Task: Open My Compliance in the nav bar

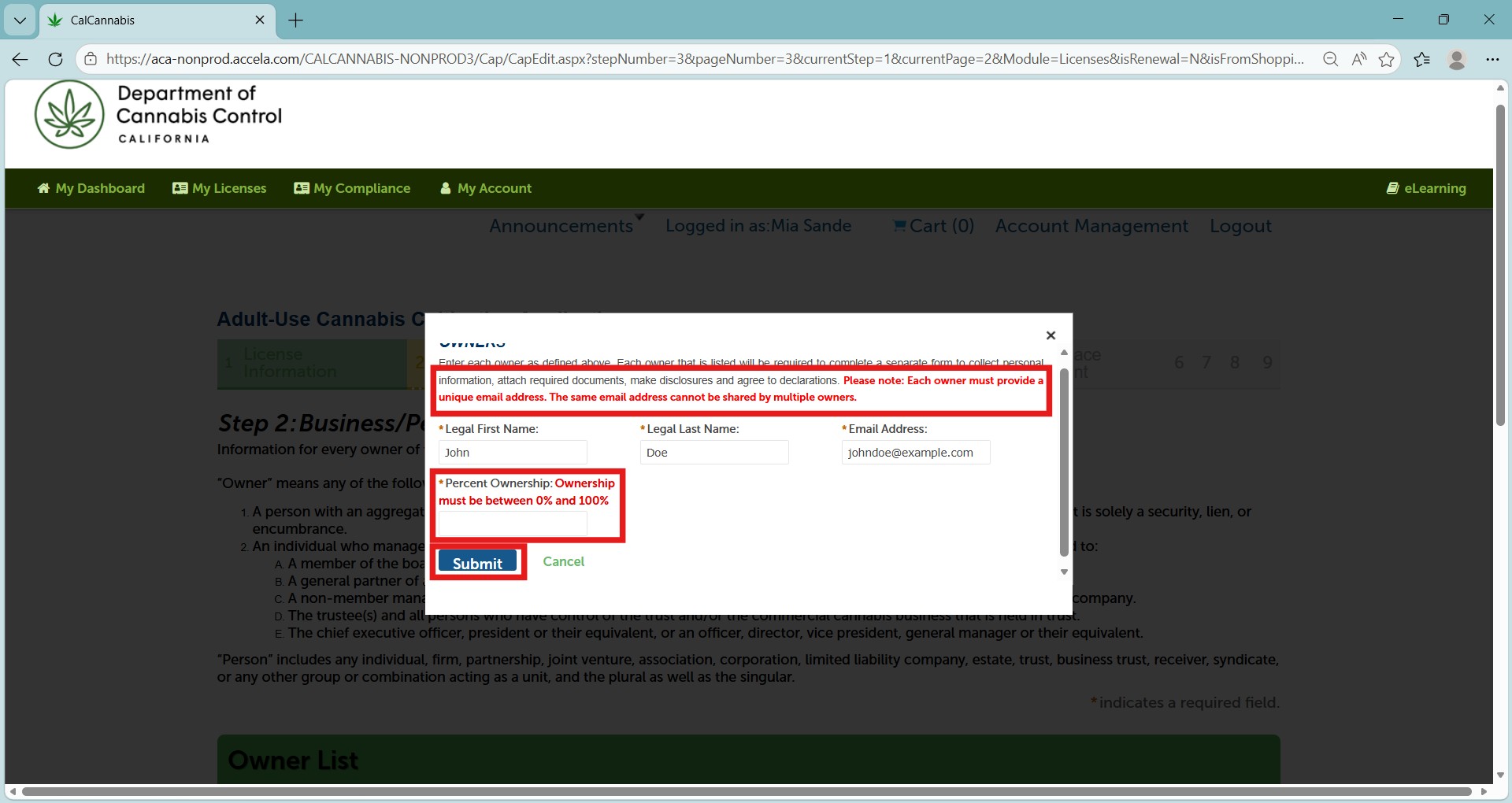Action: coord(352,188)
